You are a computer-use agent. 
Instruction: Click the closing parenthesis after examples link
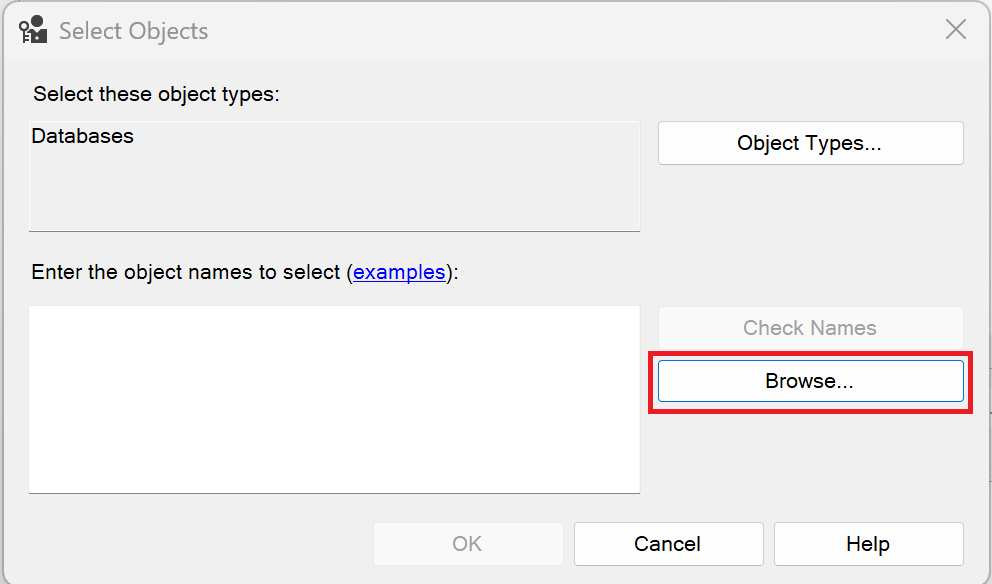450,272
